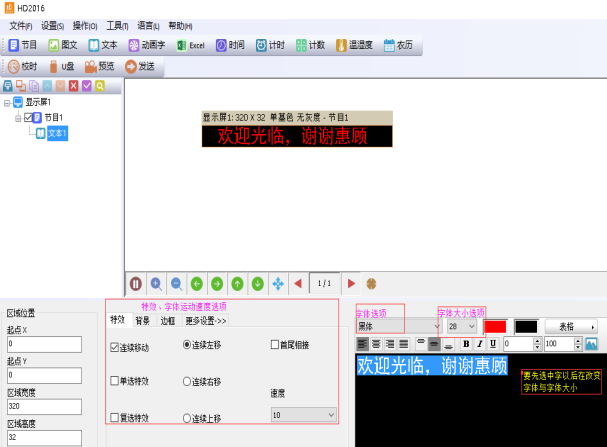Go to next page with red arrow
The width and height of the screenshot is (607, 447).
(x=351, y=283)
